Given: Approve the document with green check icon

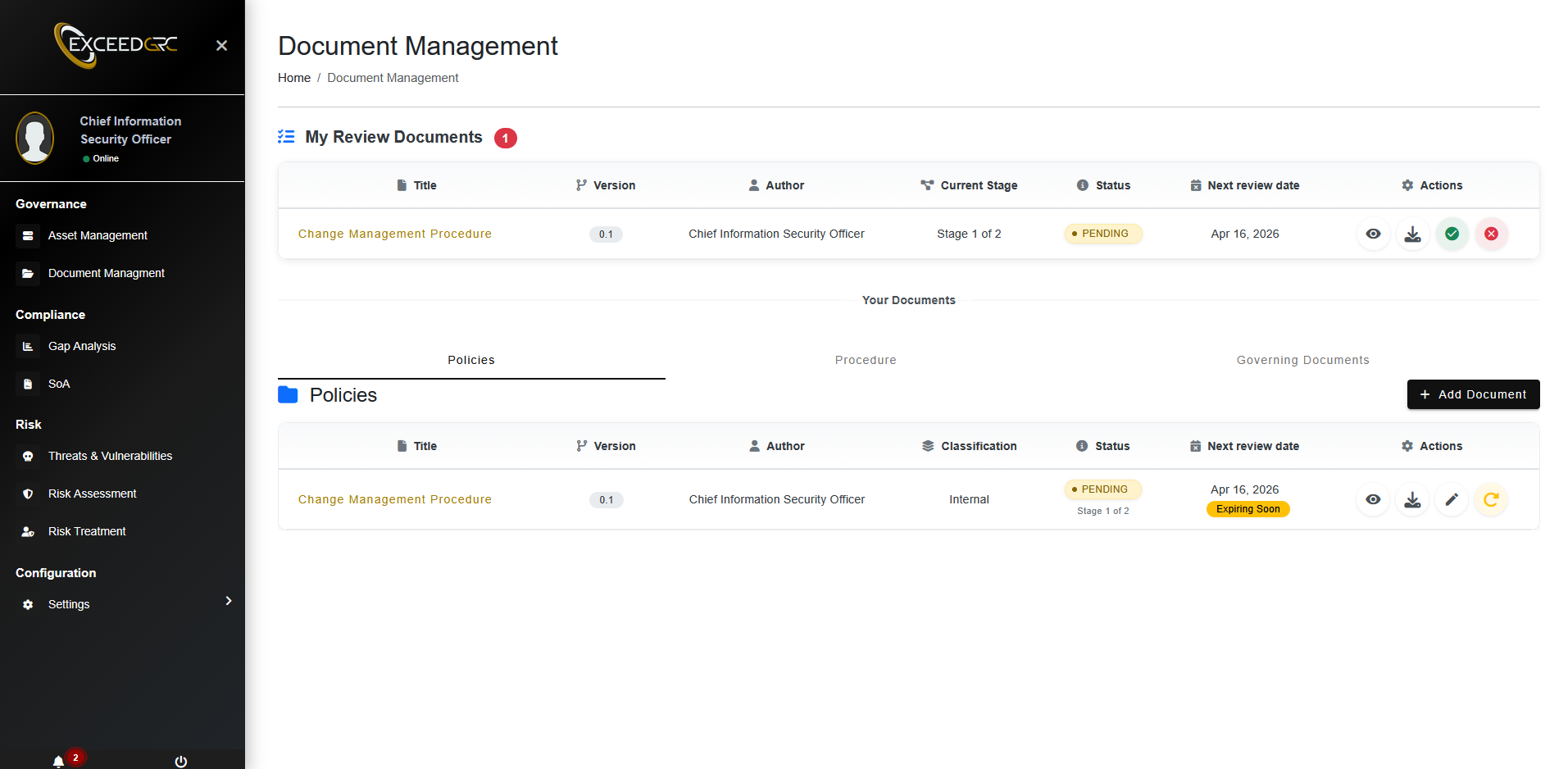Looking at the screenshot, I should pos(1452,234).
